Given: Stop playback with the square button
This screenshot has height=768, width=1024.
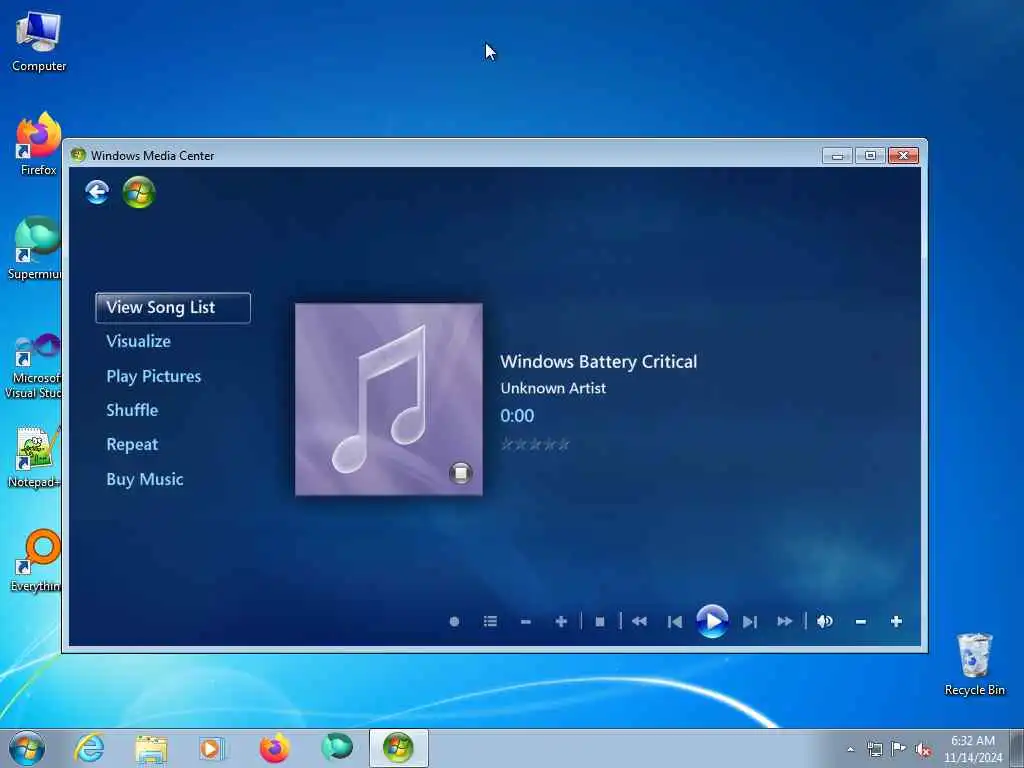Looking at the screenshot, I should coord(600,622).
